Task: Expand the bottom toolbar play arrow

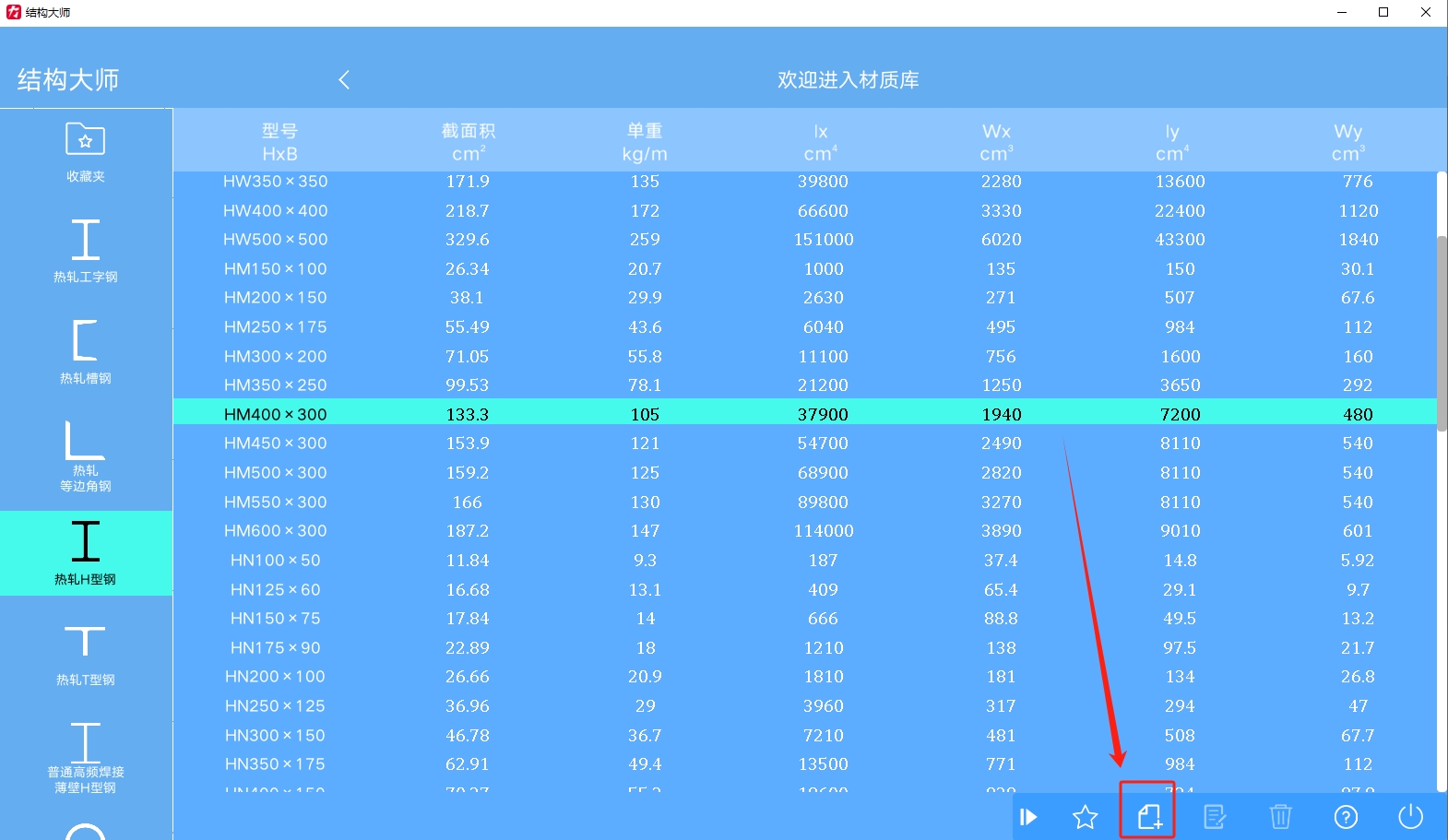Action: pos(1028,817)
